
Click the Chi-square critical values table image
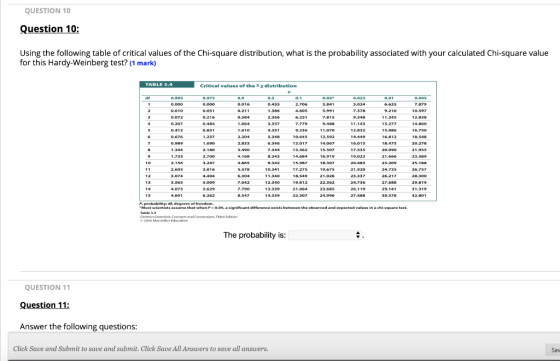(288, 141)
